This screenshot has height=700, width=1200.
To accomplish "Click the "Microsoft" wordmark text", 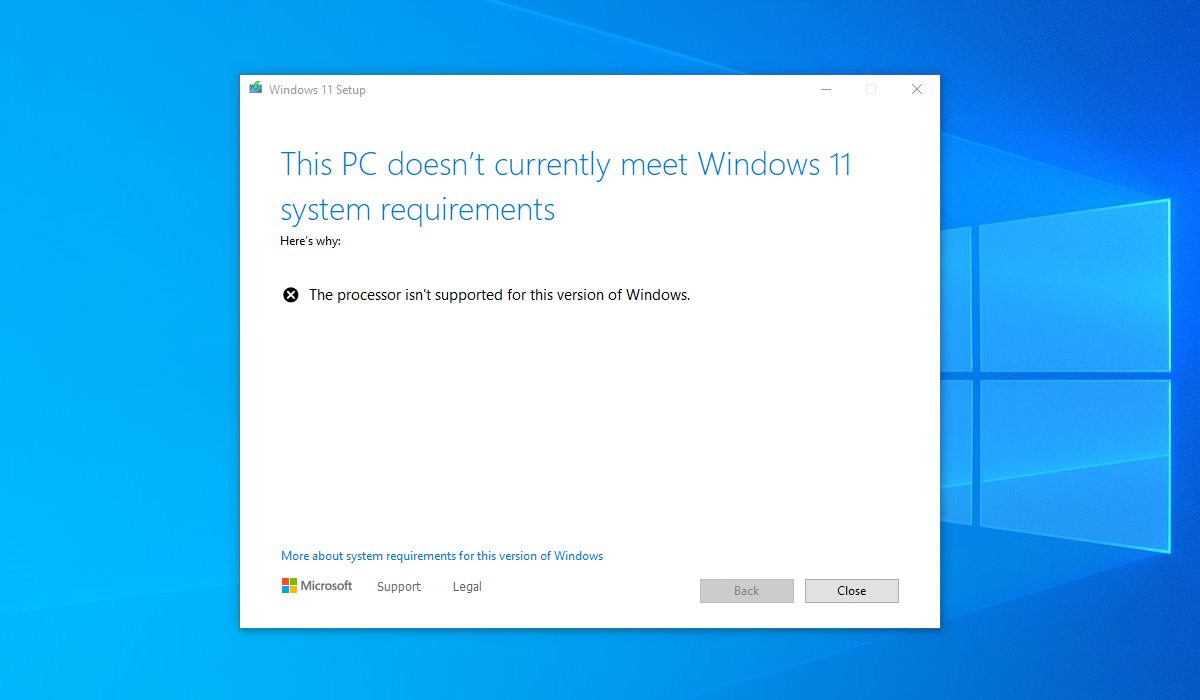I will [326, 586].
